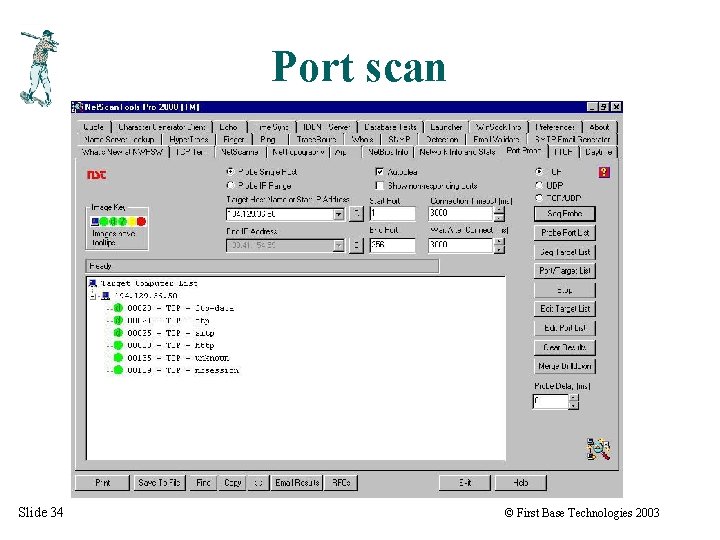The width and height of the screenshot is (720, 540).
Task: Click the red question mark help icon
Action: tap(604, 172)
